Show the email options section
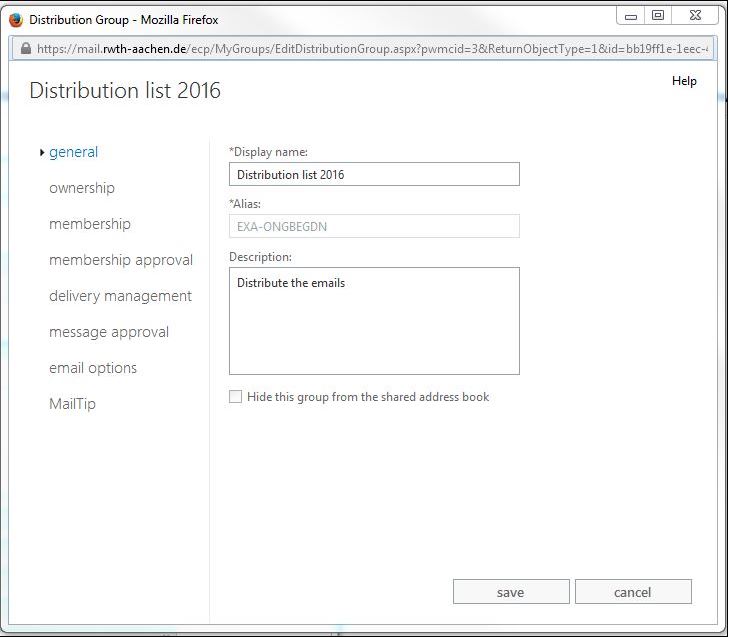 coord(93,368)
